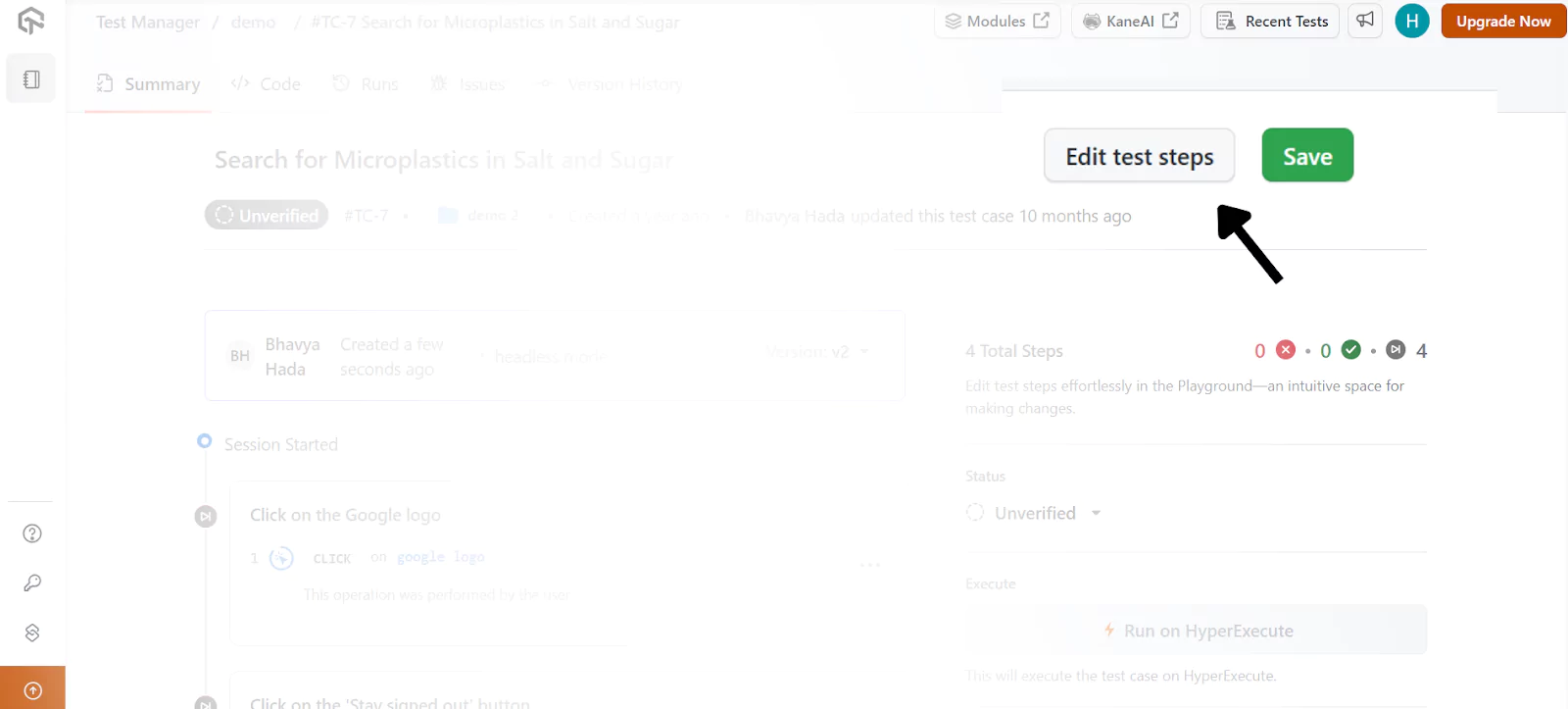Viewport: 1568px width, 709px height.
Task: Switch to the Summary tab
Action: [148, 84]
